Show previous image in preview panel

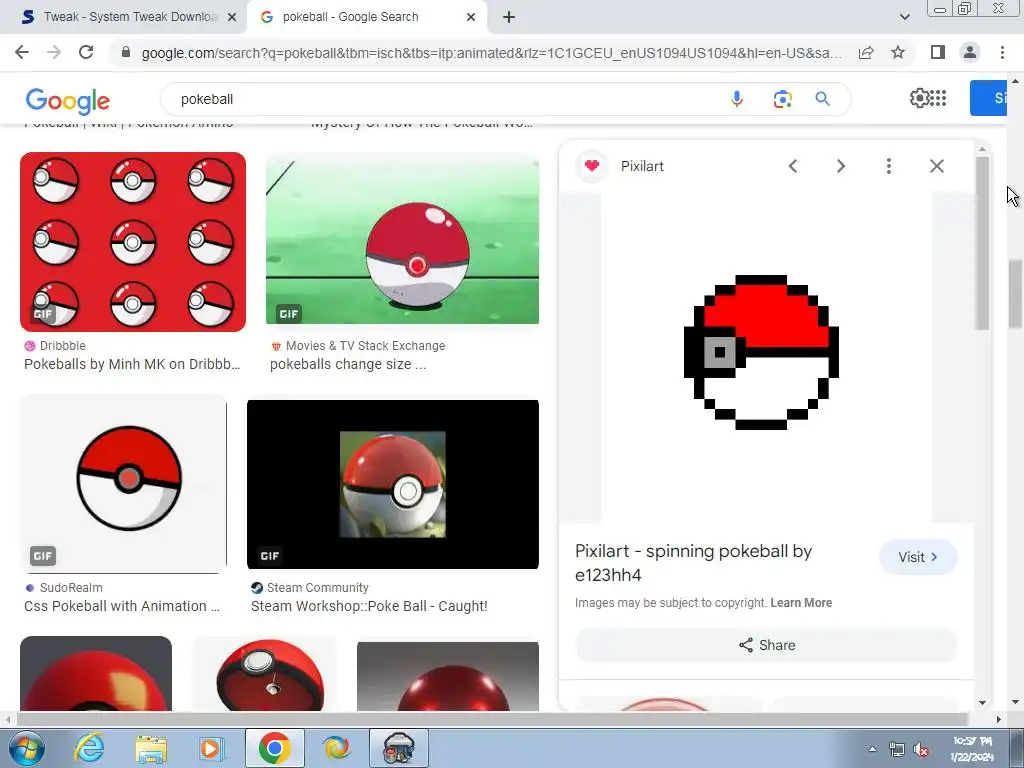tap(793, 166)
